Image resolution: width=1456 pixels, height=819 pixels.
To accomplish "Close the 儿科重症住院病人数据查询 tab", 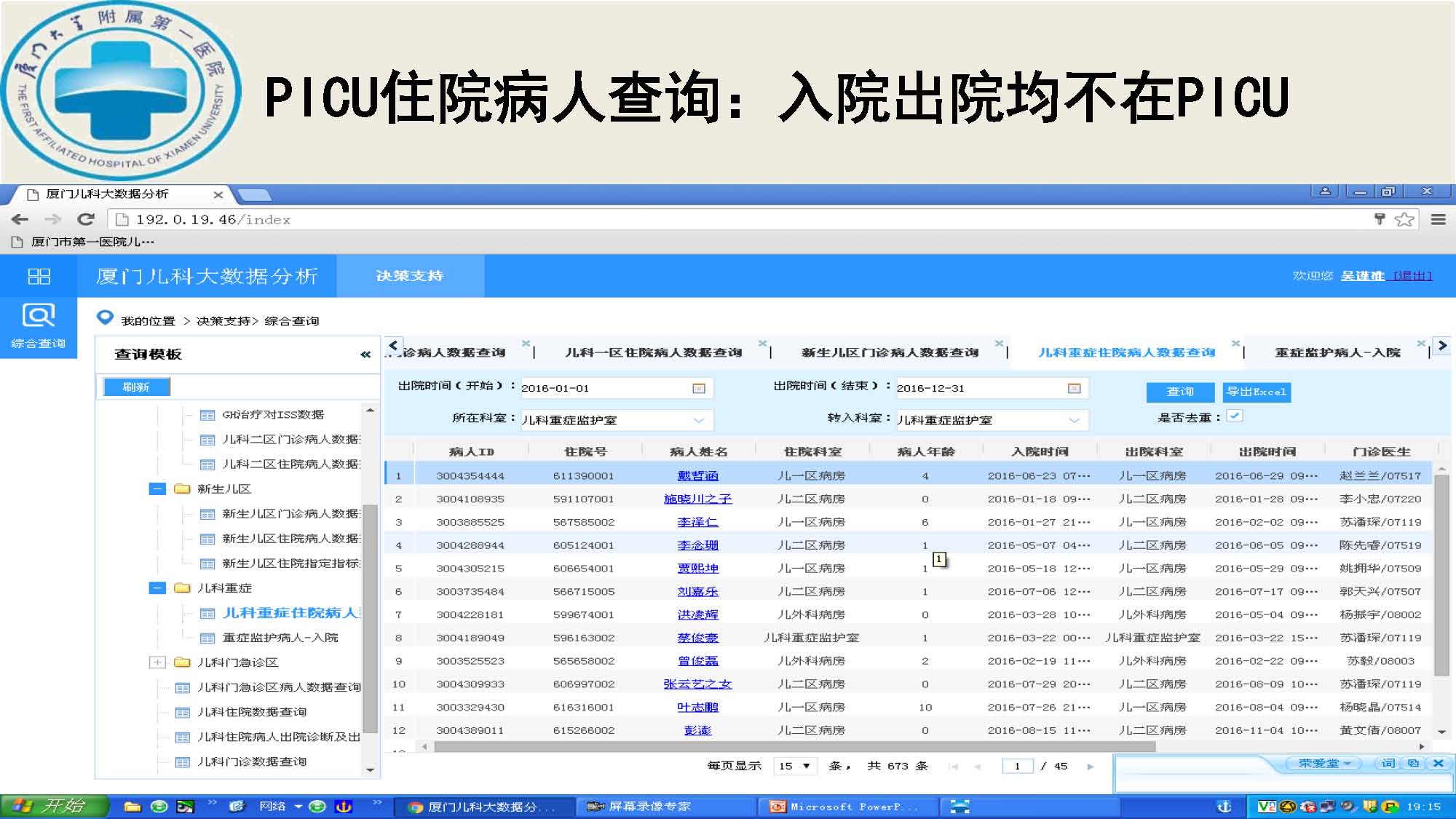I will click(1235, 343).
